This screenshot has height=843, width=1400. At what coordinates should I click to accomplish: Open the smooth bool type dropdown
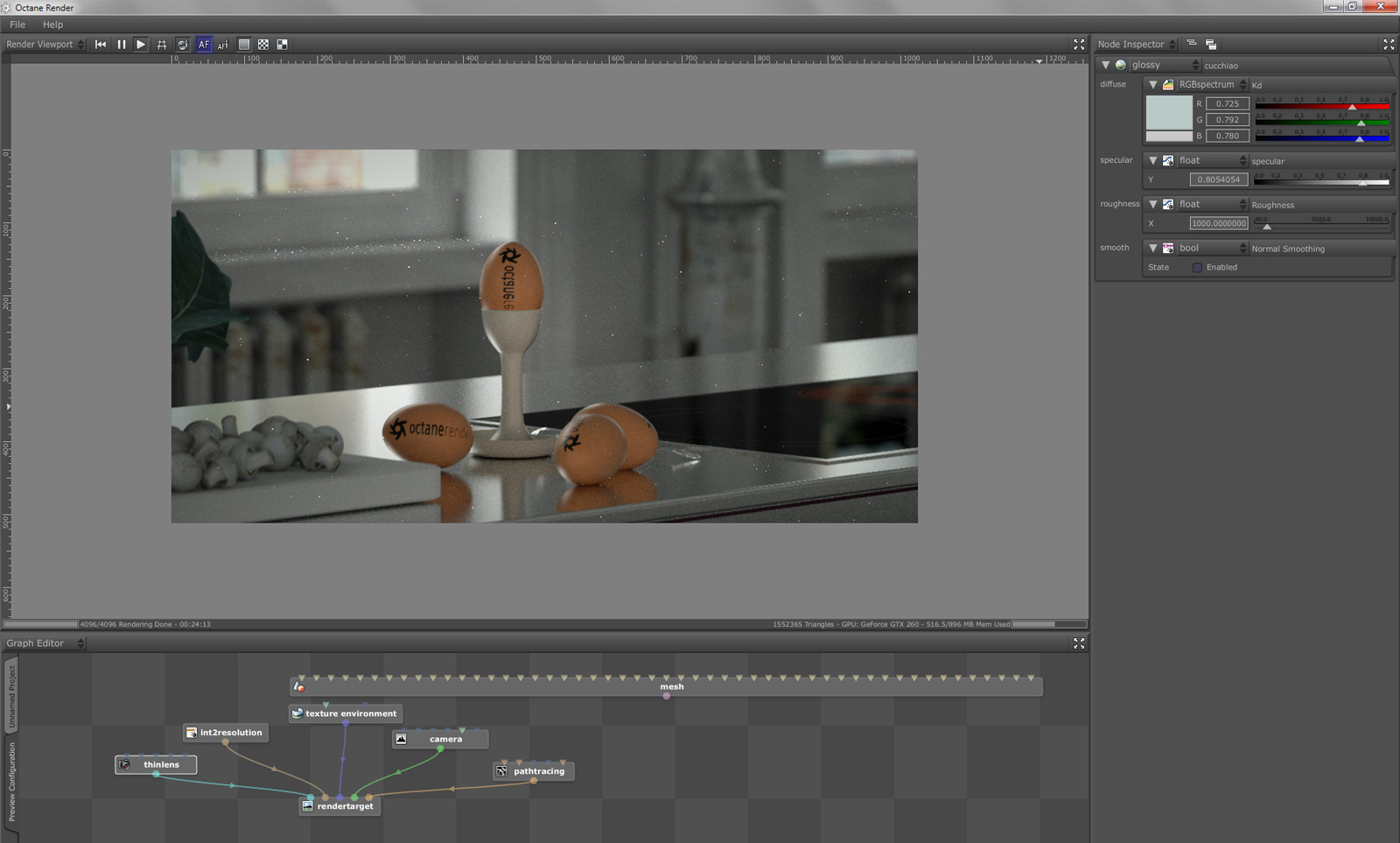1212,249
